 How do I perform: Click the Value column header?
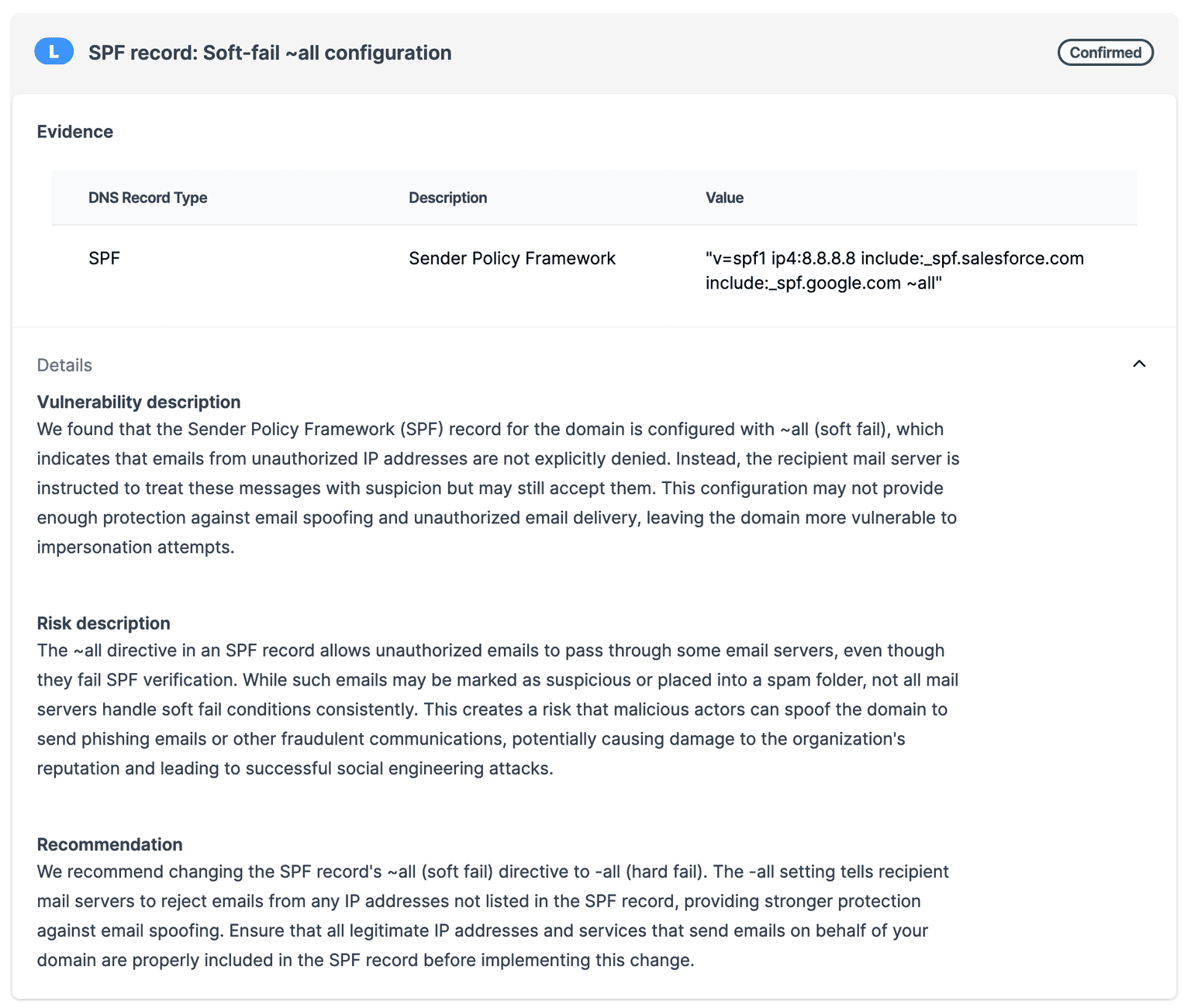724,198
